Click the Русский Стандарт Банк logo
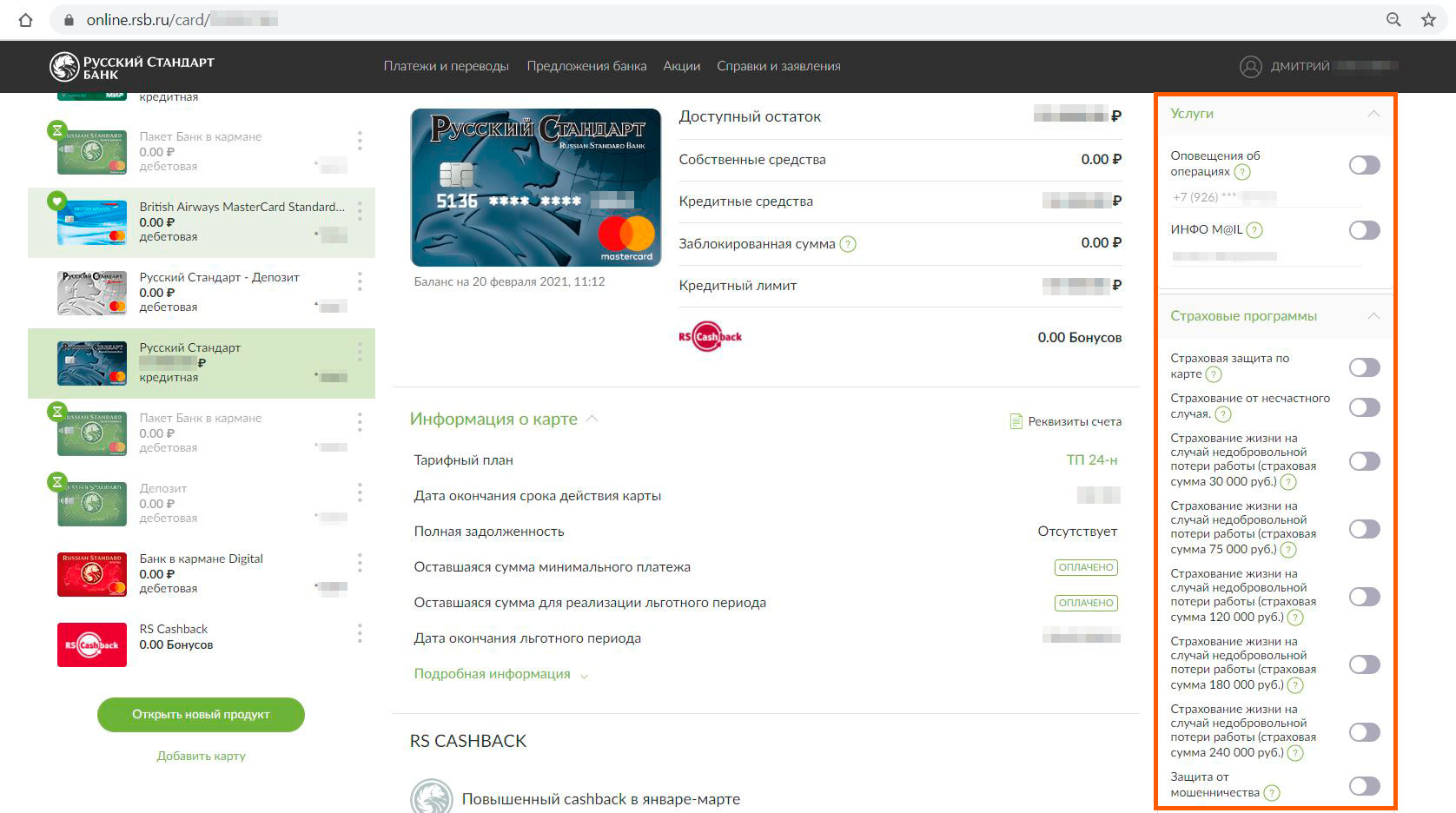This screenshot has width=1456, height=813. point(131,67)
